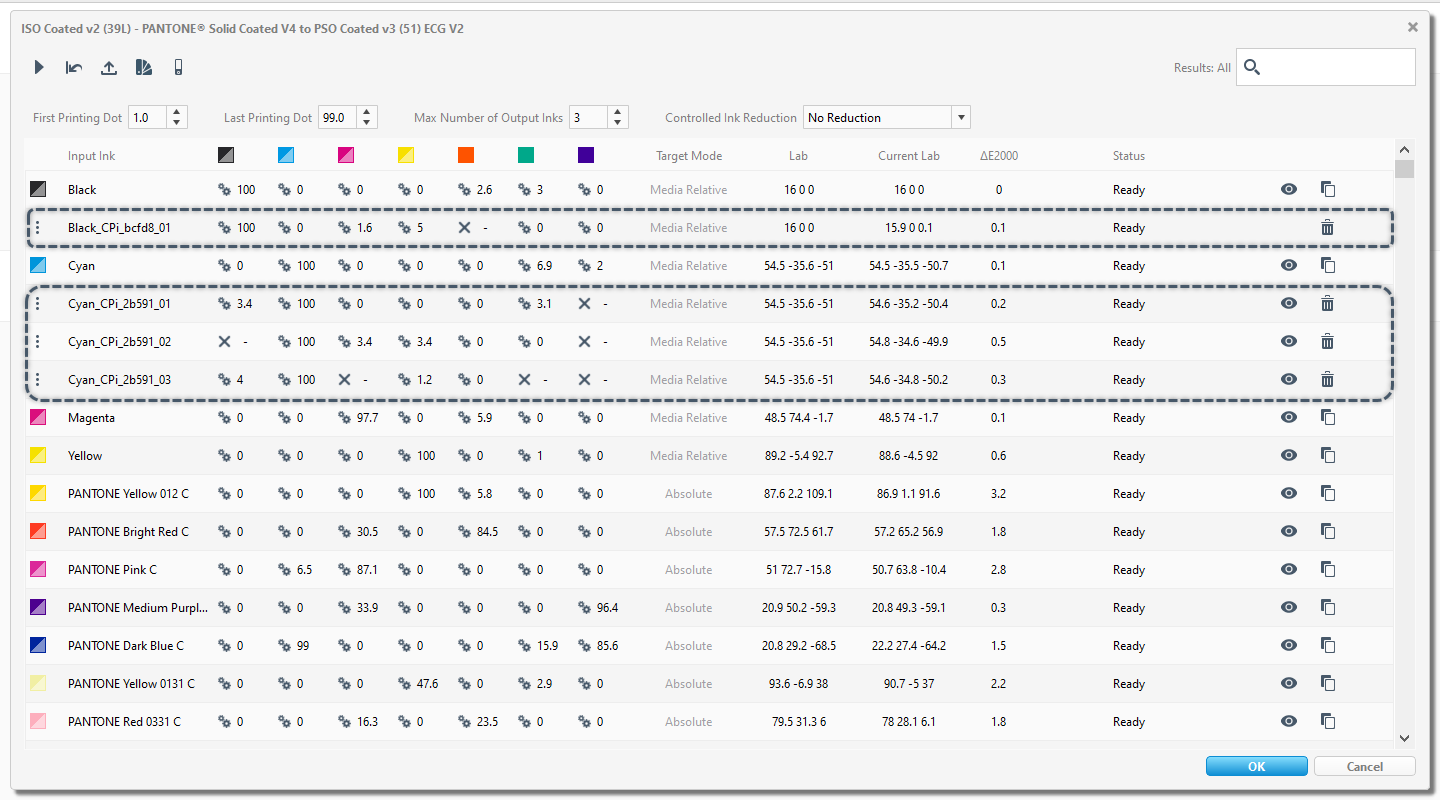Click the ΔE2000 column header
The image size is (1440, 800).
click(x=999, y=155)
